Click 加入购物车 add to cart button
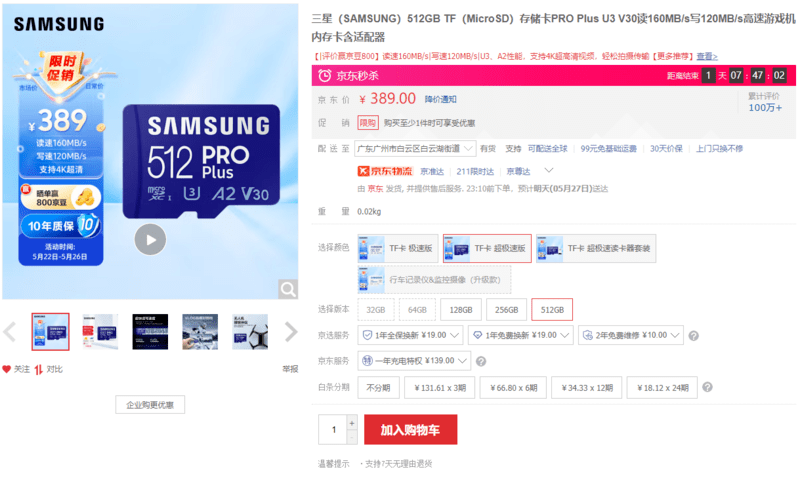The image size is (800, 480). pos(410,430)
